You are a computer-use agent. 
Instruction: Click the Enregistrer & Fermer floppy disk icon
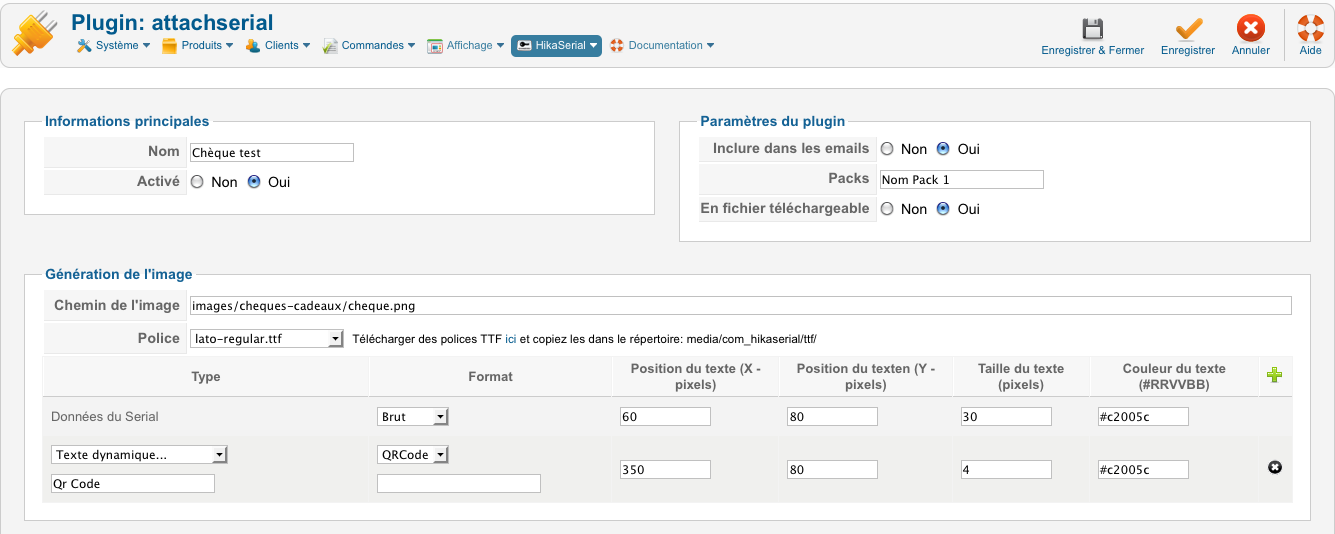pos(1092,29)
